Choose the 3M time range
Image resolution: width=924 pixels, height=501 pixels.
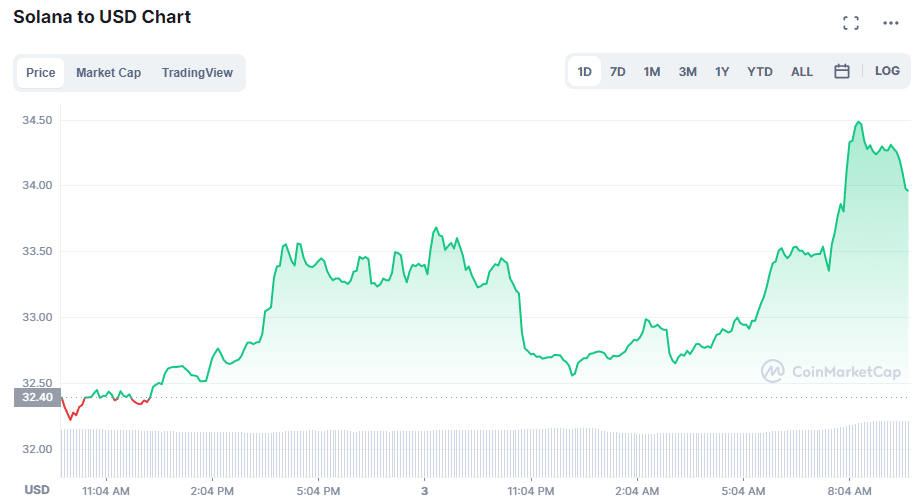[x=688, y=72]
